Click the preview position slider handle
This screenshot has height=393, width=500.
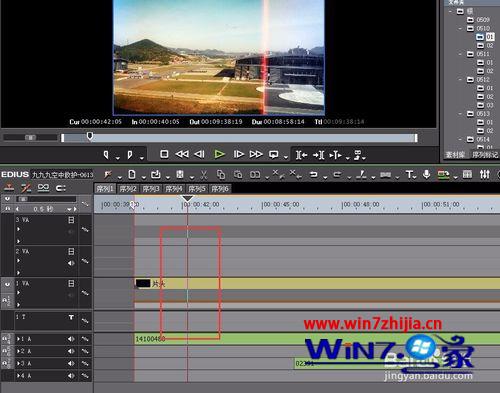90,136
